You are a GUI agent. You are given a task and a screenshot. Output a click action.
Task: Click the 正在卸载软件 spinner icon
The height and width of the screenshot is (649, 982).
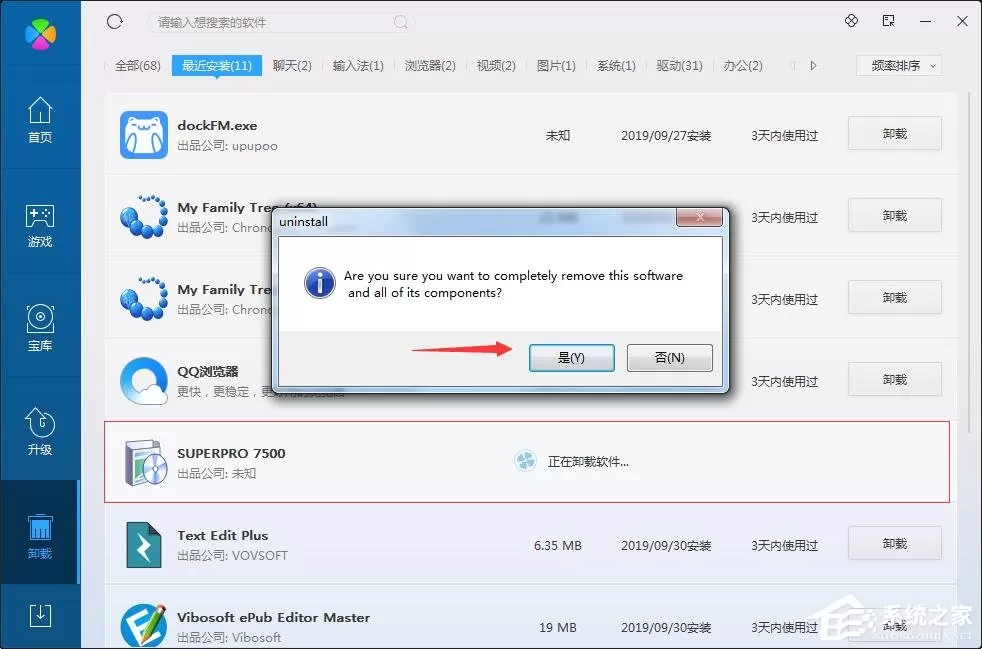(x=525, y=461)
